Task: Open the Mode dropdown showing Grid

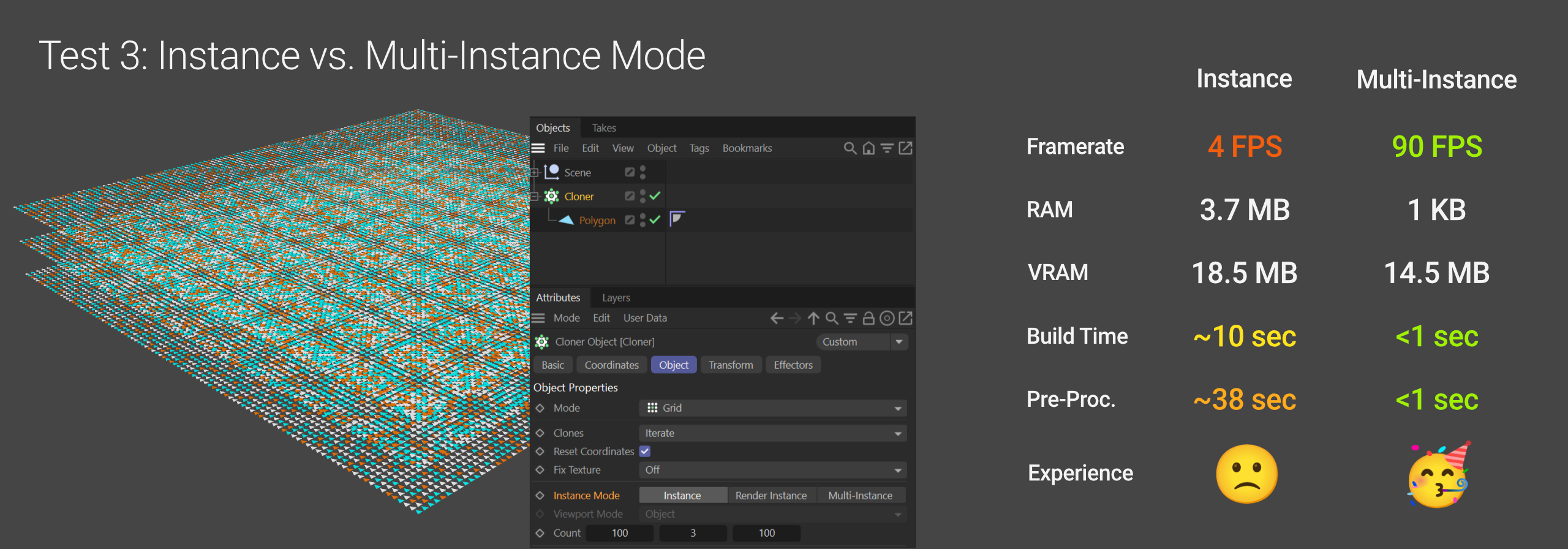Action: click(x=772, y=408)
